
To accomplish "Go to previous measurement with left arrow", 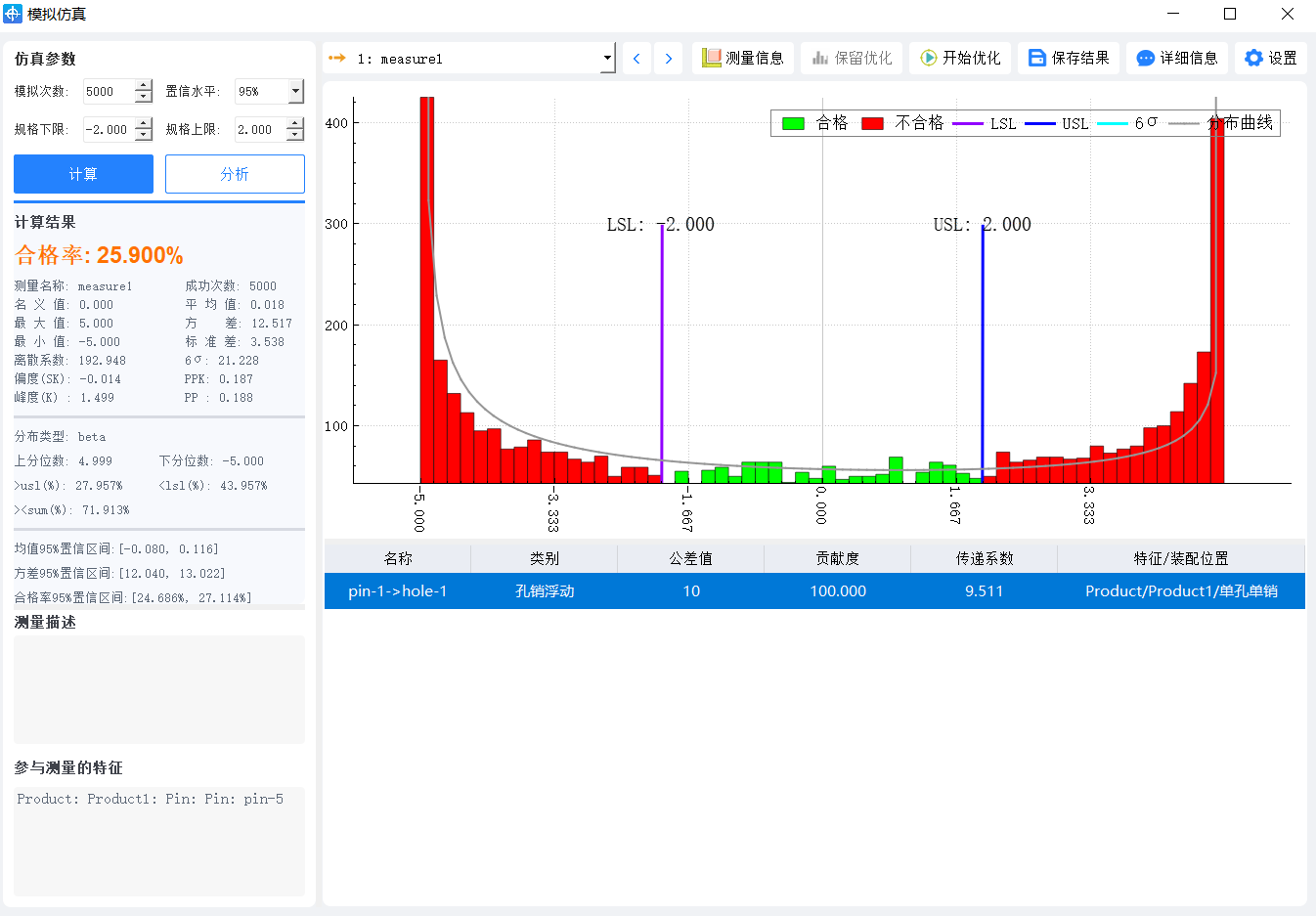I will point(636,59).
